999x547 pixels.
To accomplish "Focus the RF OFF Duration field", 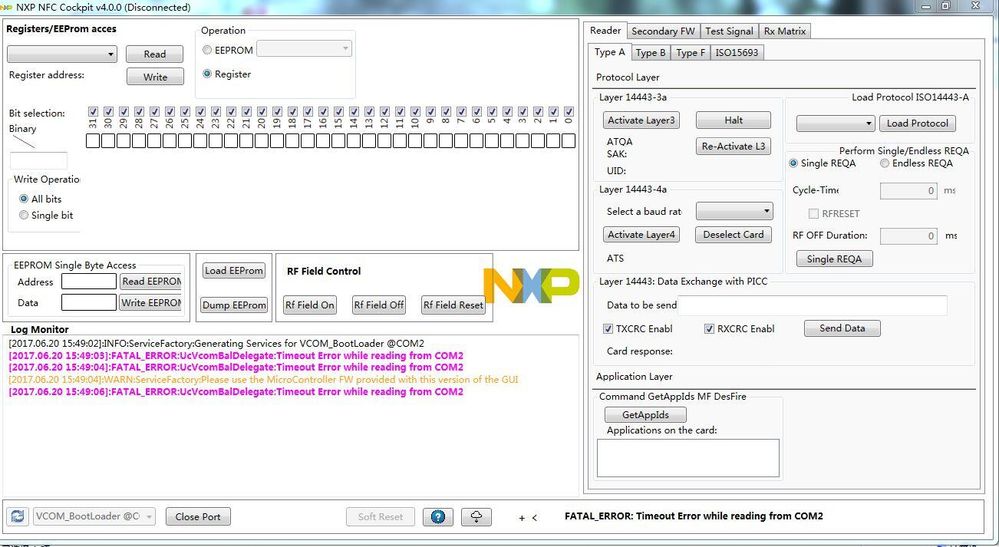I will (x=909, y=236).
